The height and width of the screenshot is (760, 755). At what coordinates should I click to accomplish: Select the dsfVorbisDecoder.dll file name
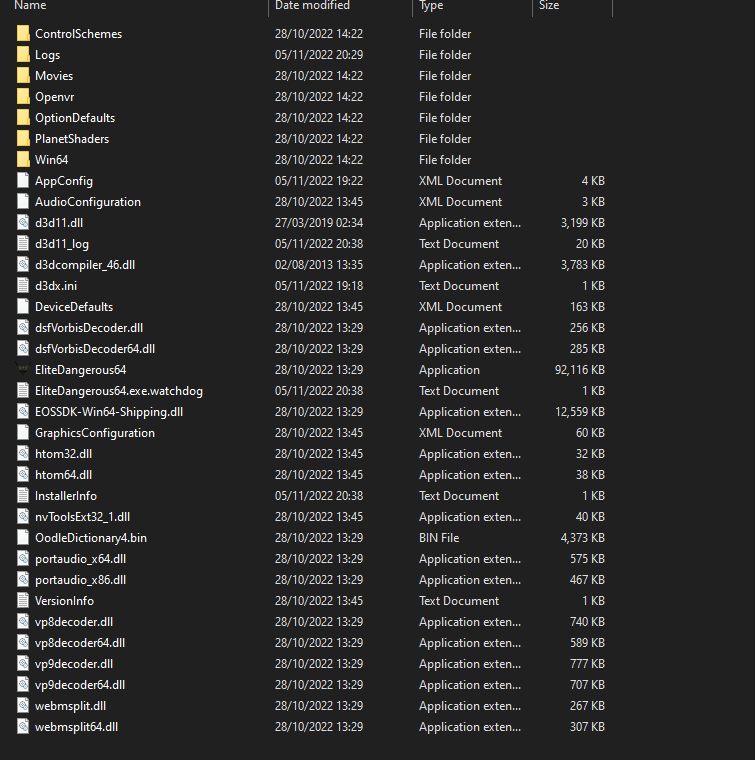coord(89,328)
